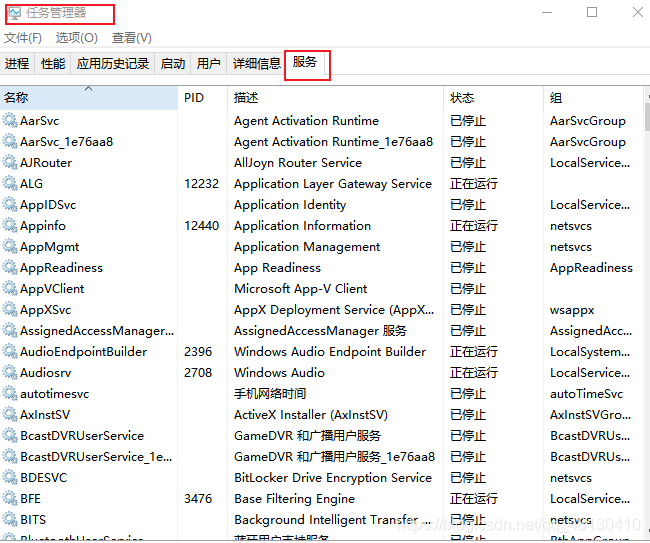
Task: Click description Microsoft App-V Client
Action: tap(301, 288)
